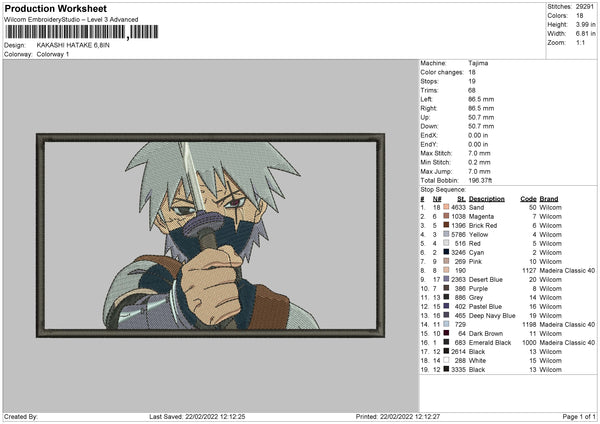600x424 pixels.
Task: Select the Width value '6.81 in'
Action: coord(585,34)
